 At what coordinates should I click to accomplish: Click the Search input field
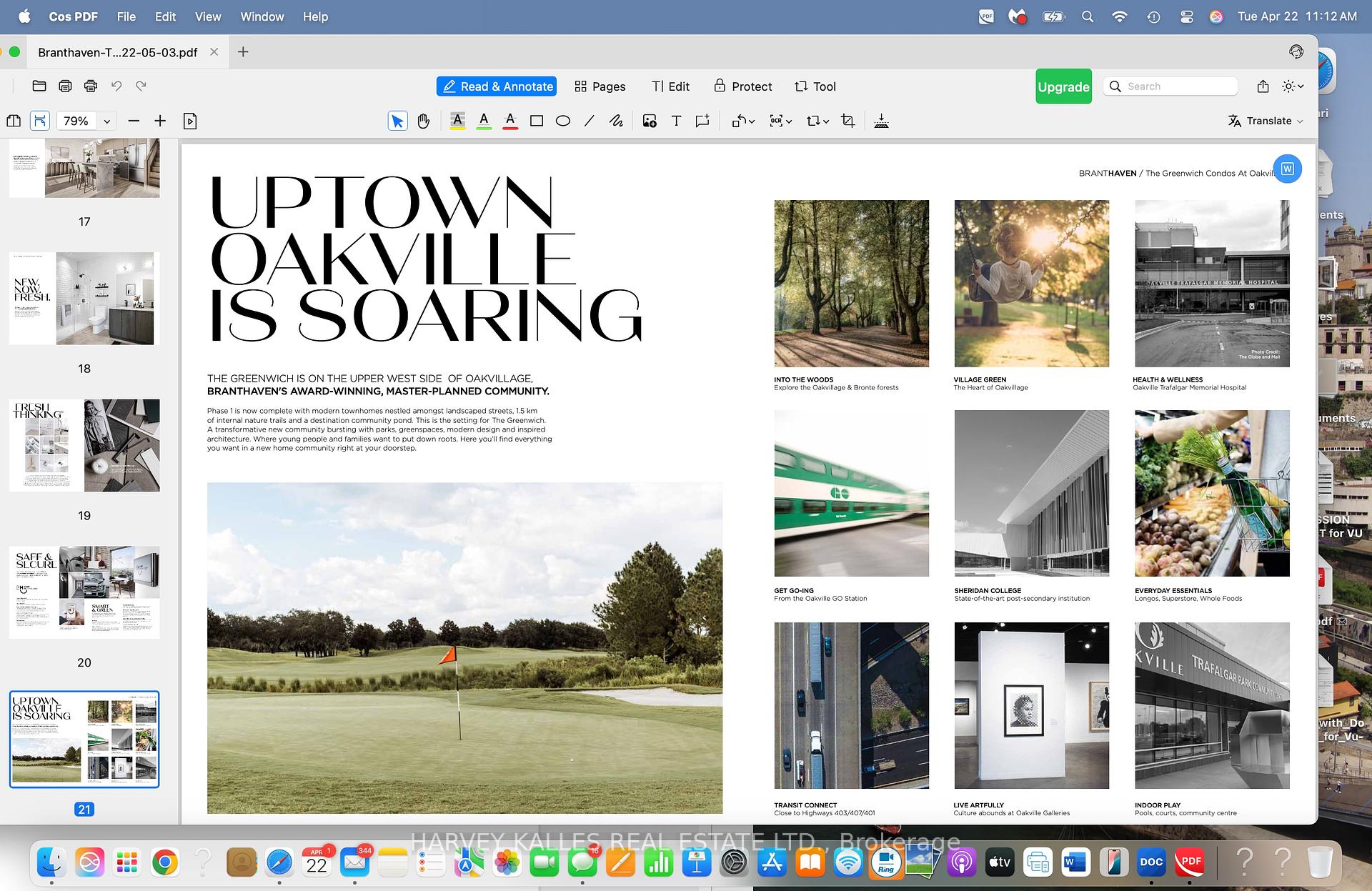click(x=1170, y=86)
